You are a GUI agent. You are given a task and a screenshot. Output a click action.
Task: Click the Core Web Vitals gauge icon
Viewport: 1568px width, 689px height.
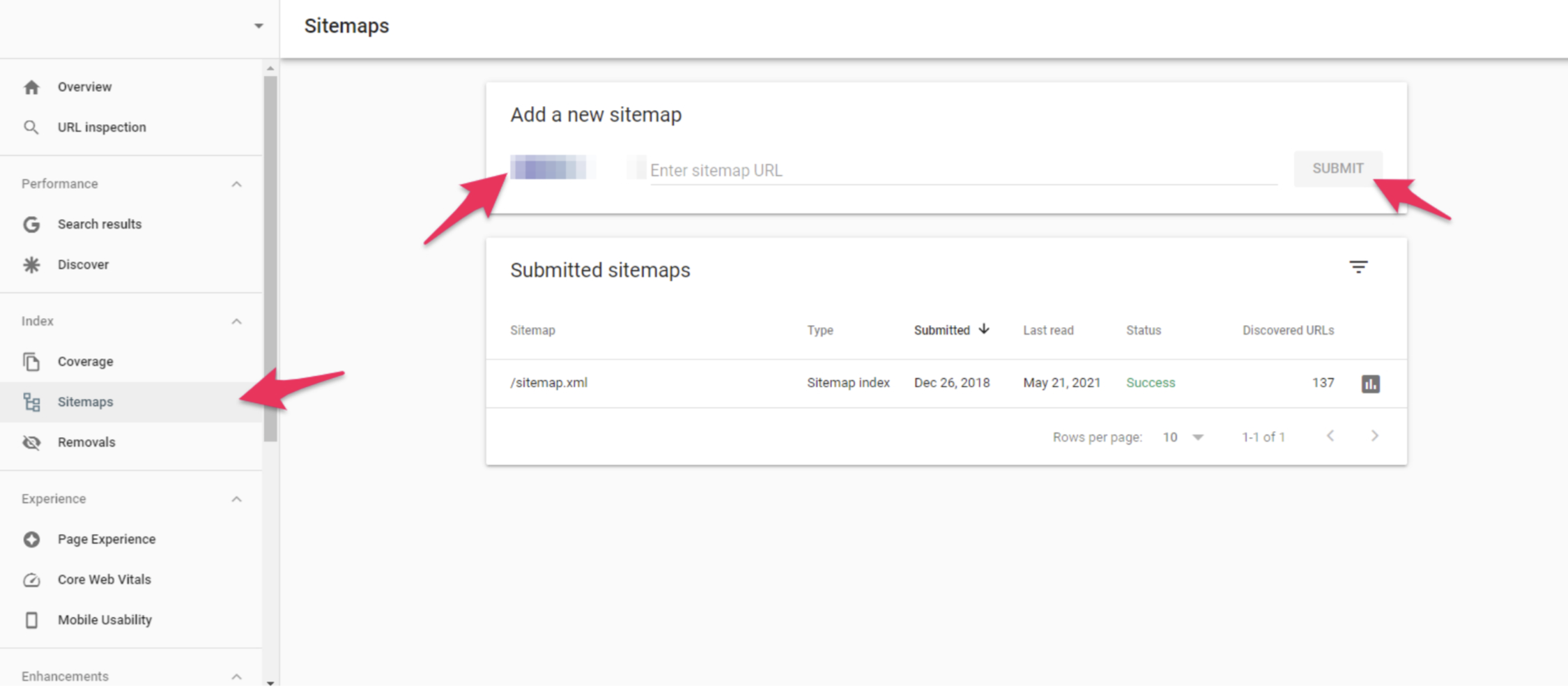[31, 580]
